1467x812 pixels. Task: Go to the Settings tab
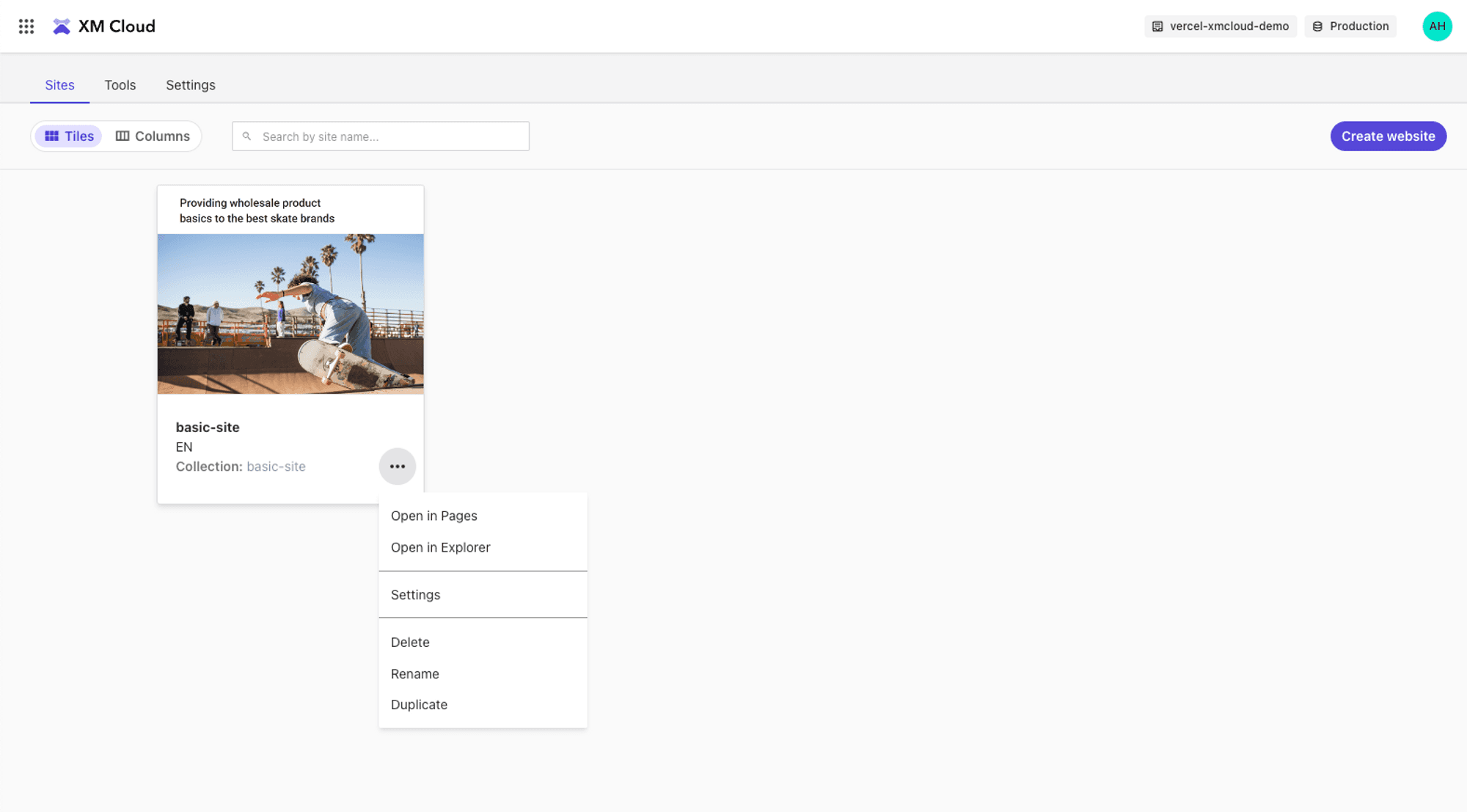point(190,85)
